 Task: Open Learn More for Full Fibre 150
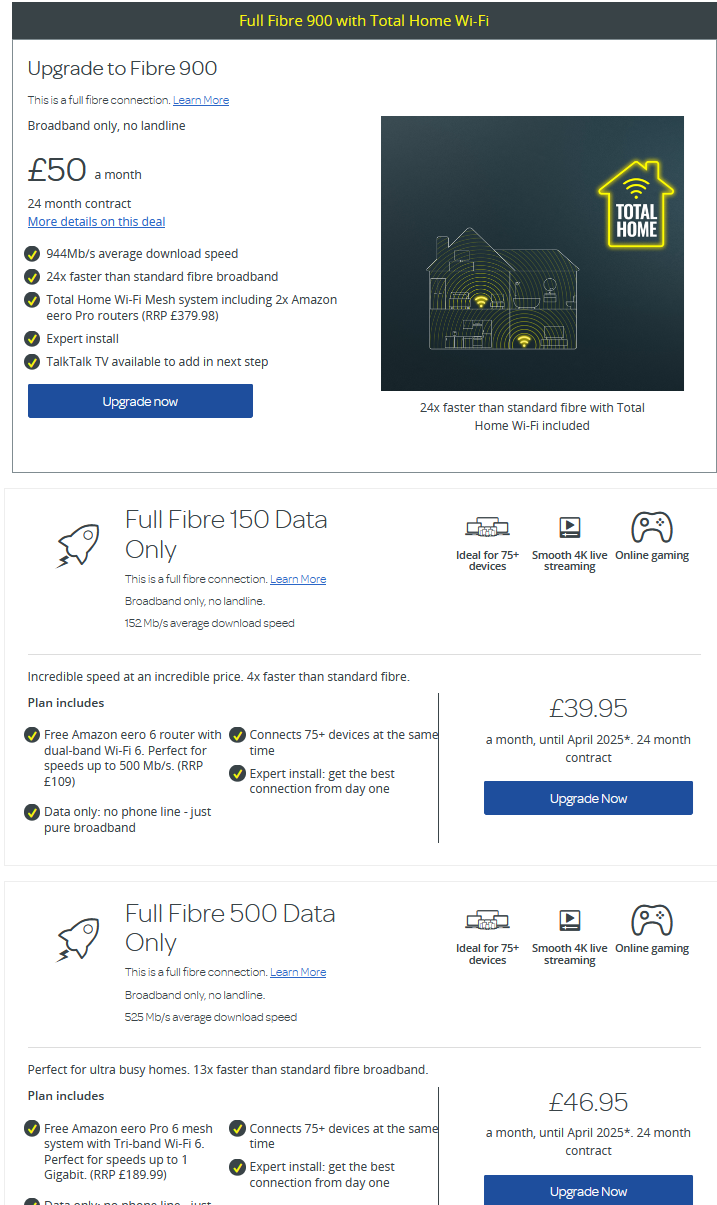coord(298,579)
